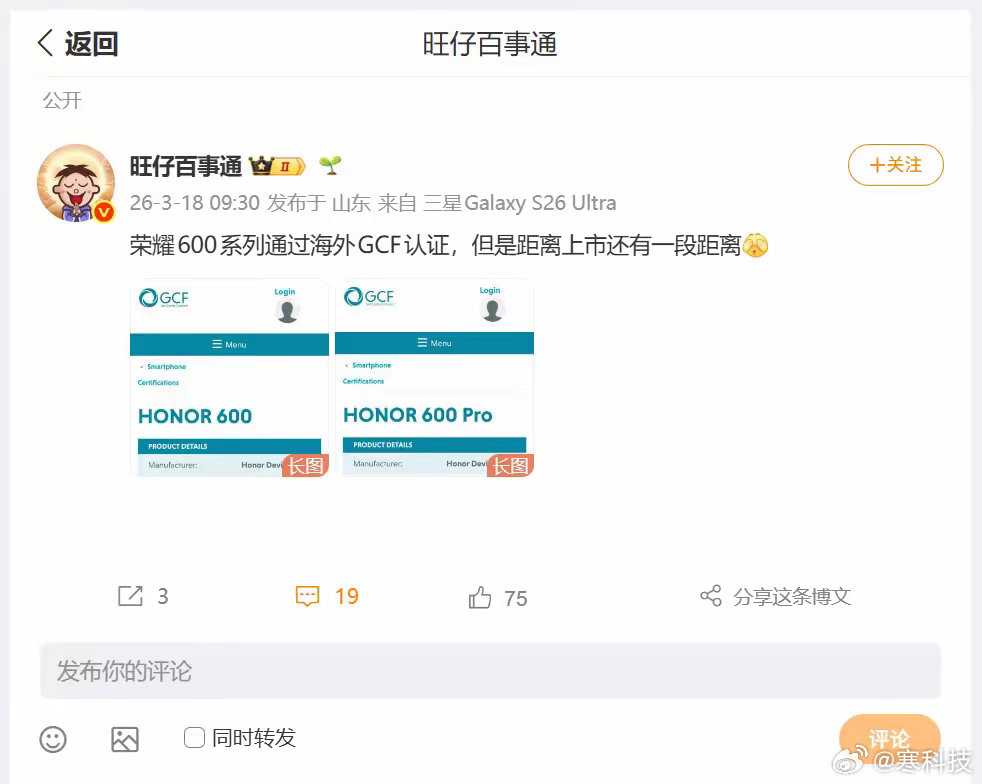Focus the 发布你的评论 comment field
The height and width of the screenshot is (784, 982).
tap(490, 671)
